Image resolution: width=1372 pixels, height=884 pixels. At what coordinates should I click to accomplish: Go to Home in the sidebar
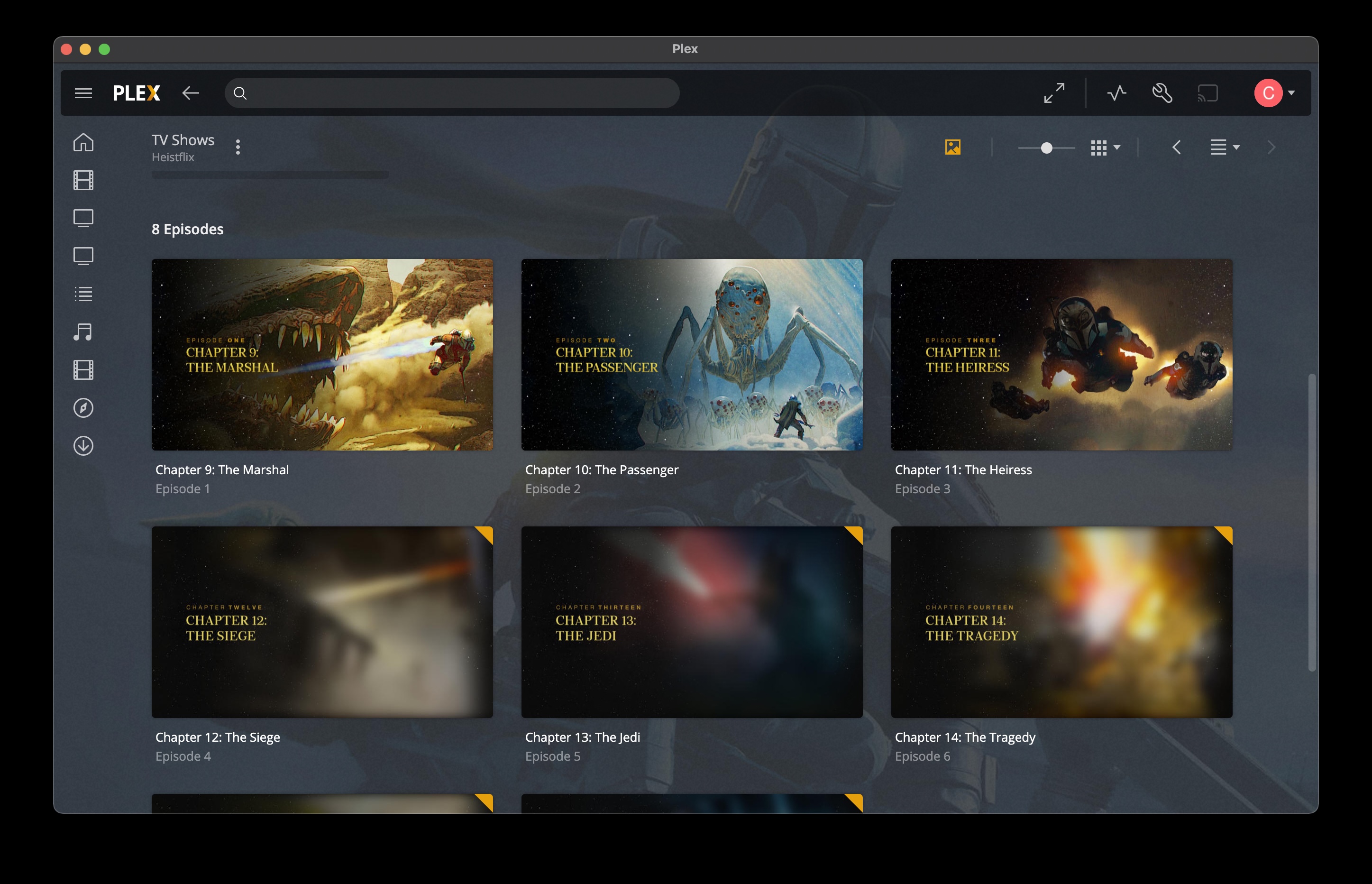[83, 142]
